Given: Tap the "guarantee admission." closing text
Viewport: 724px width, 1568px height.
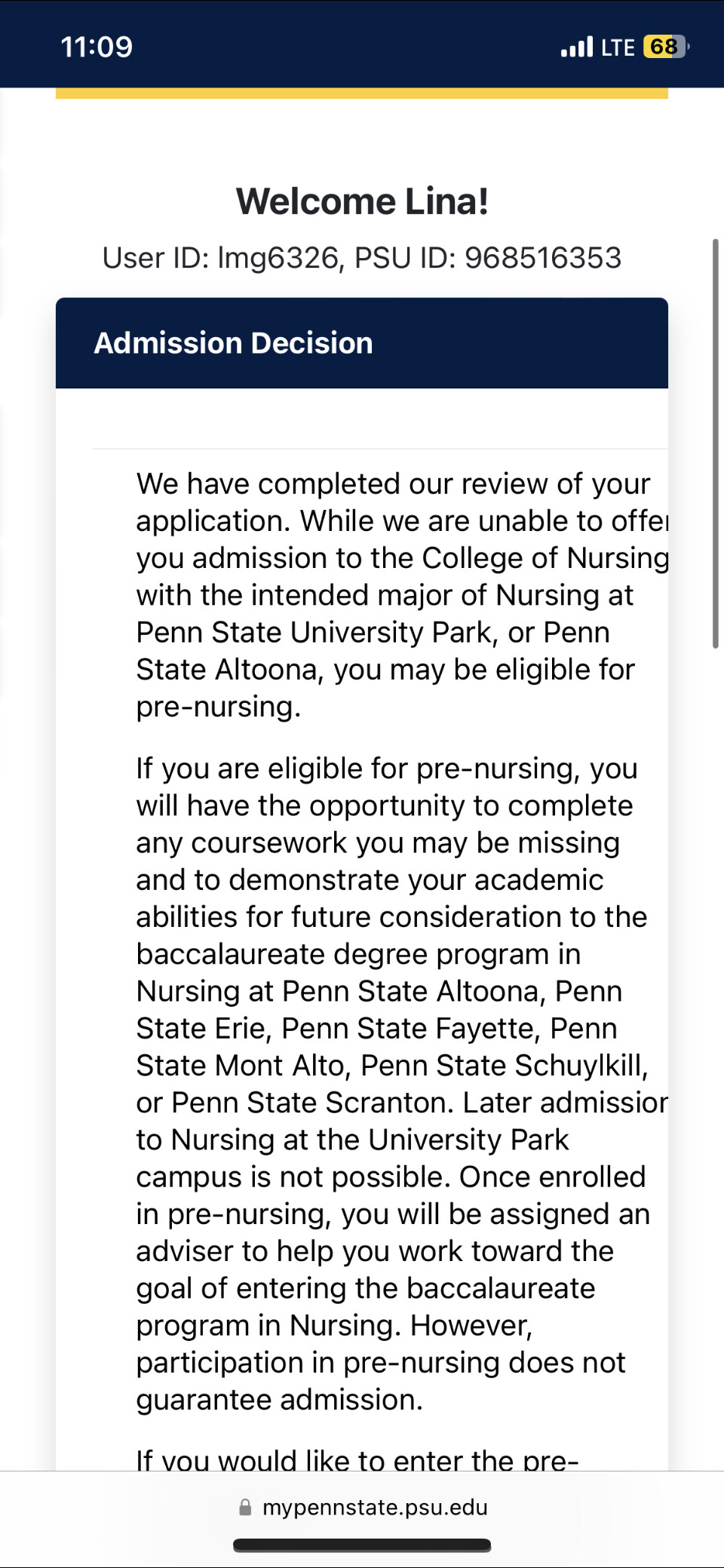Looking at the screenshot, I should tap(279, 1400).
